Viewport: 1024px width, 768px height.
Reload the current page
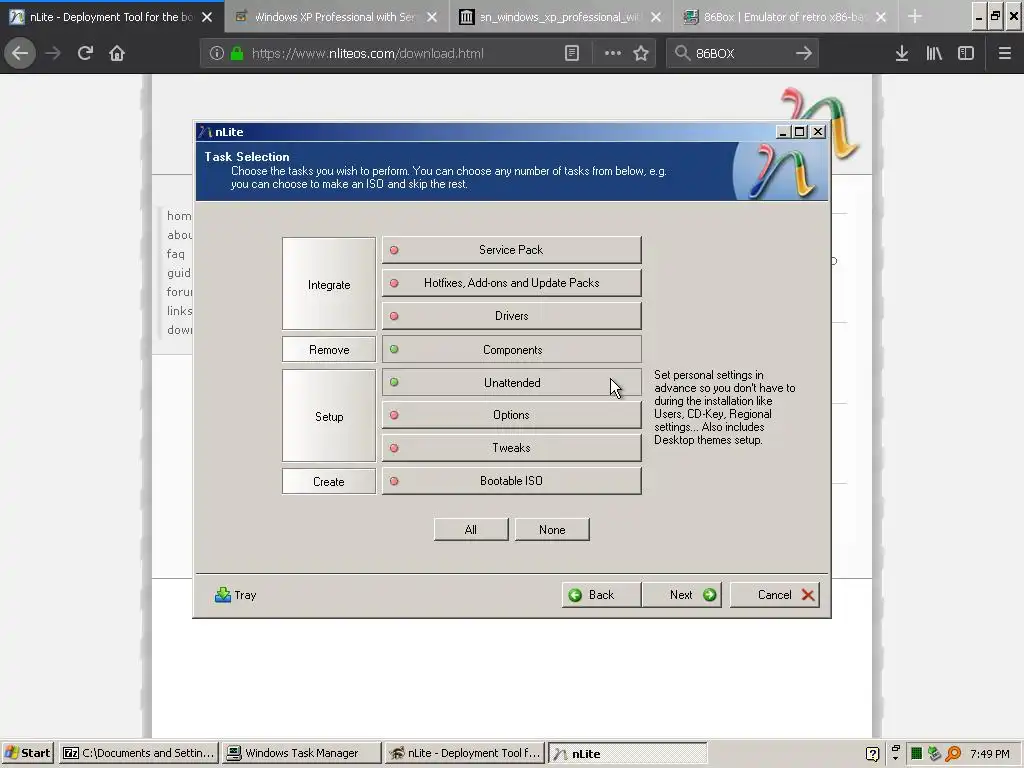85,53
